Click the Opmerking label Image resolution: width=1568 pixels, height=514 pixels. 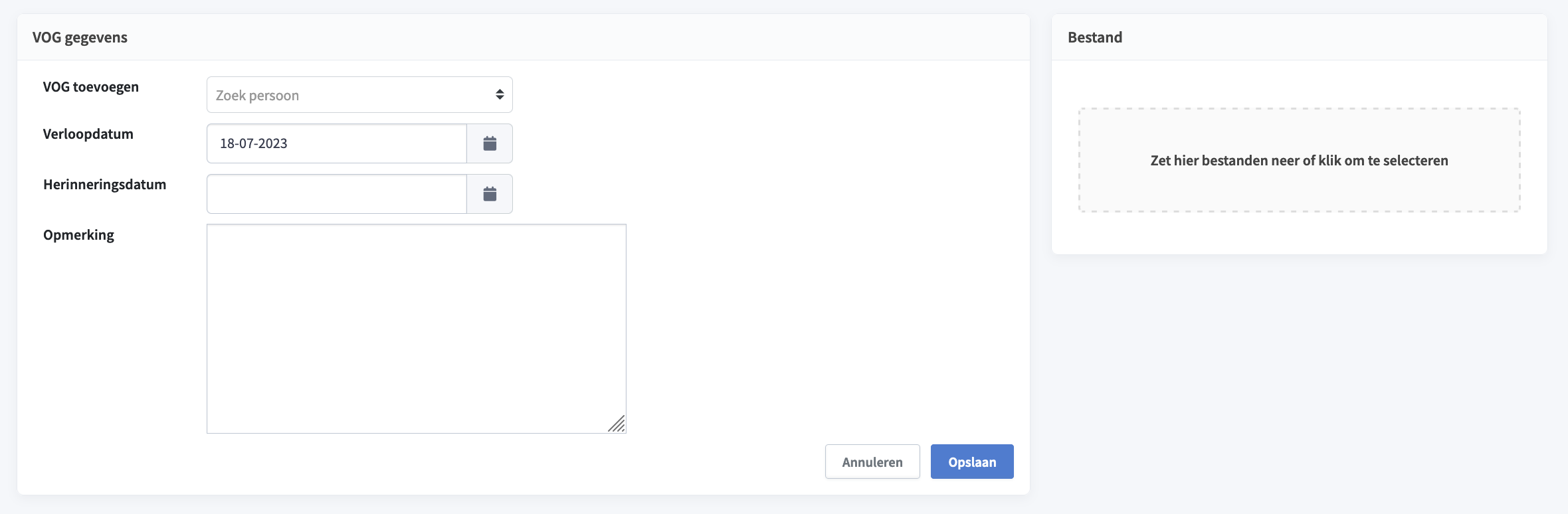point(78,235)
